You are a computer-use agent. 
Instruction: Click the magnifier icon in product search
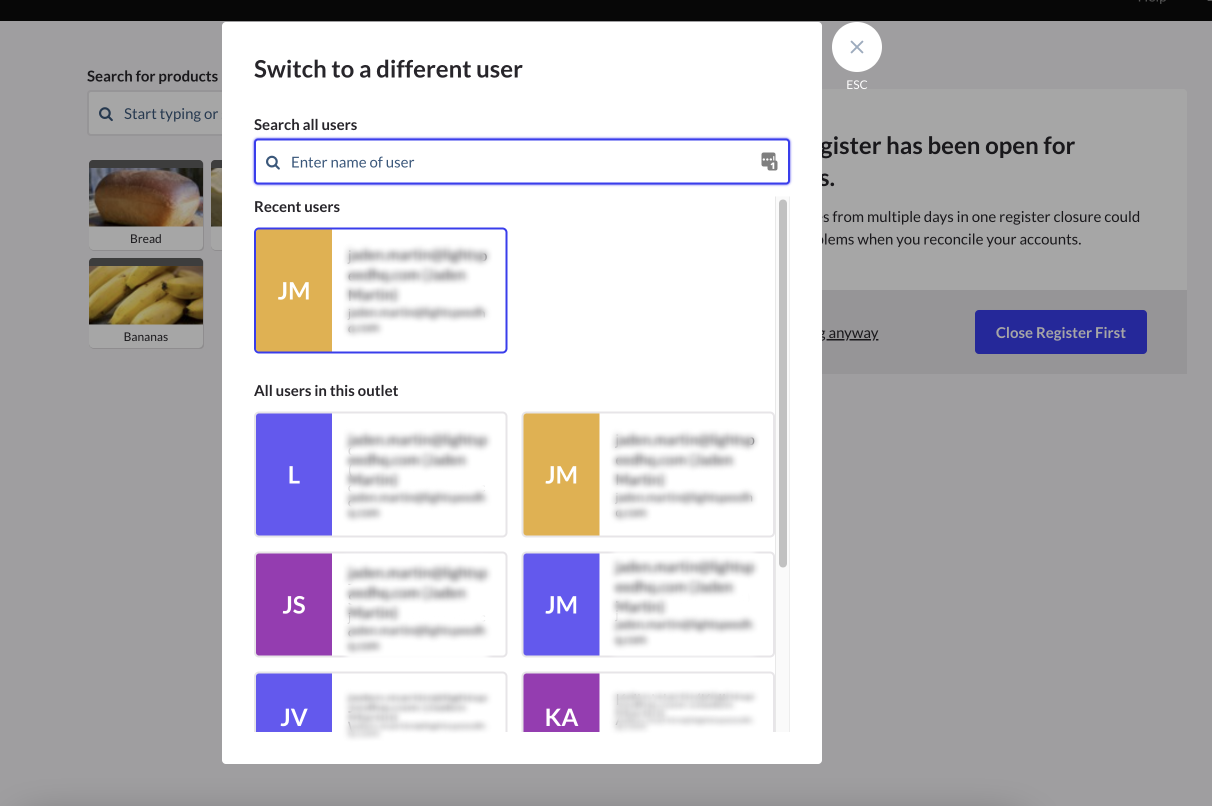[x=106, y=114]
